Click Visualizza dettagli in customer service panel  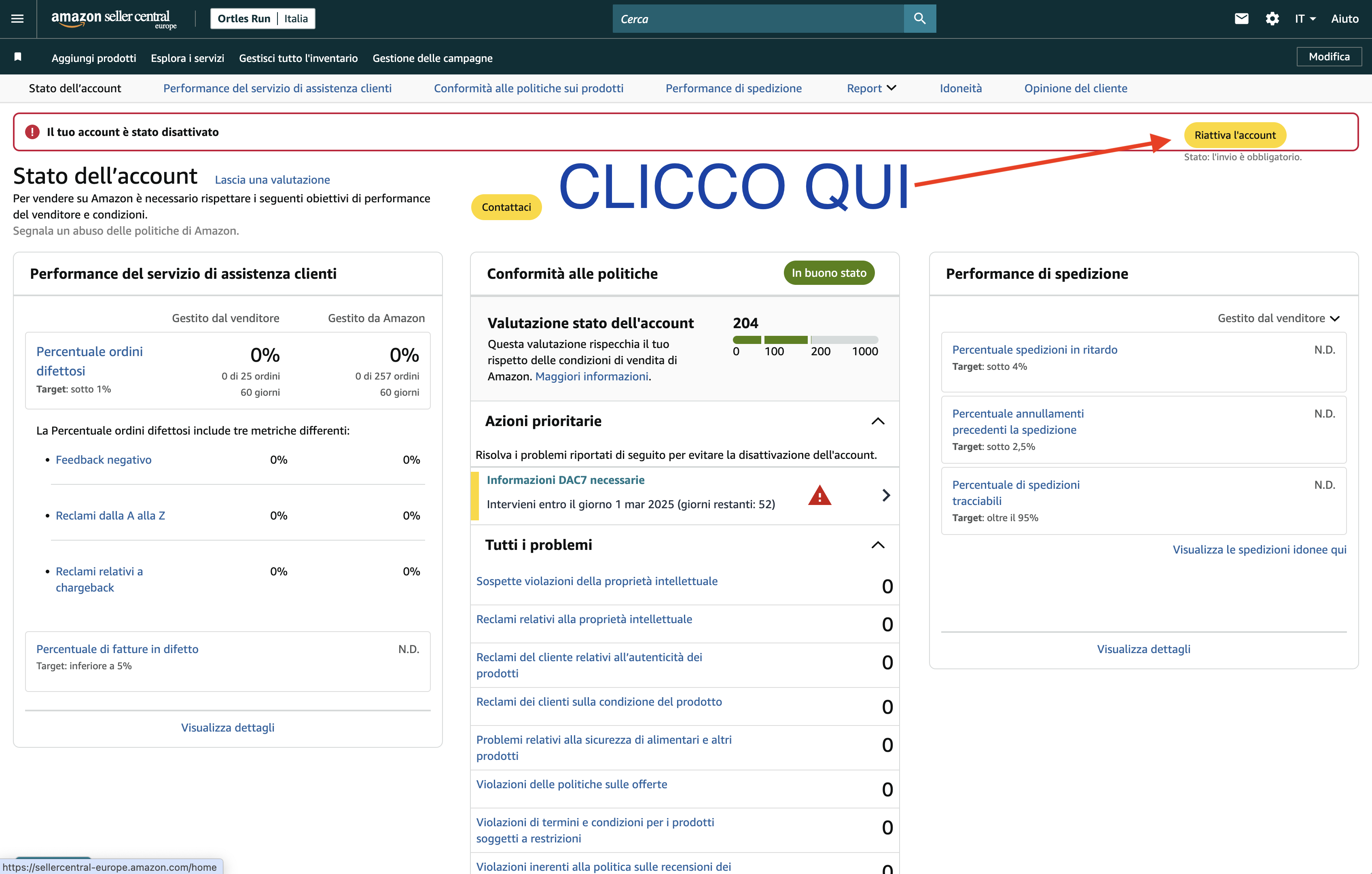227,728
